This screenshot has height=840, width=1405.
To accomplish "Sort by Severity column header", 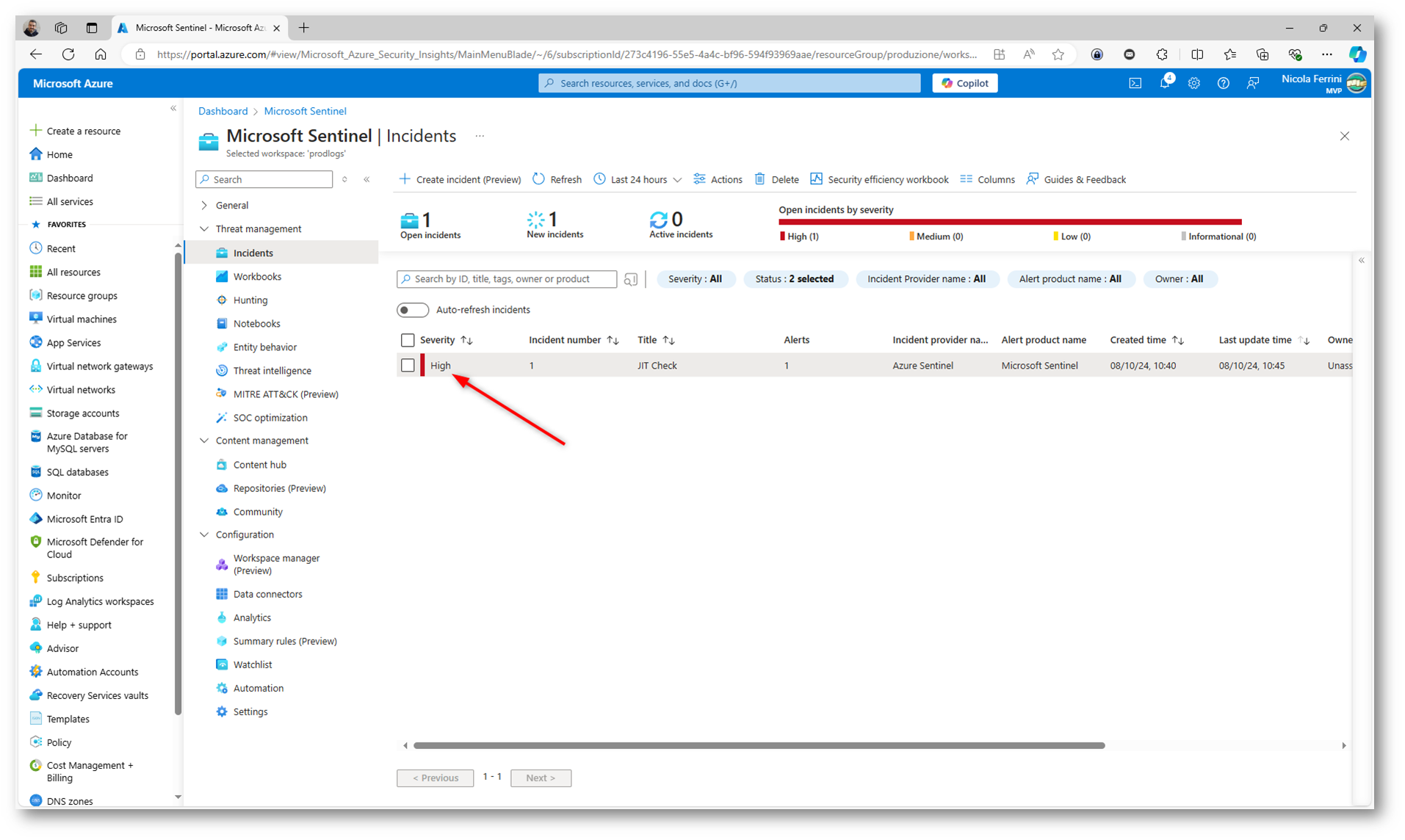I will [446, 340].
